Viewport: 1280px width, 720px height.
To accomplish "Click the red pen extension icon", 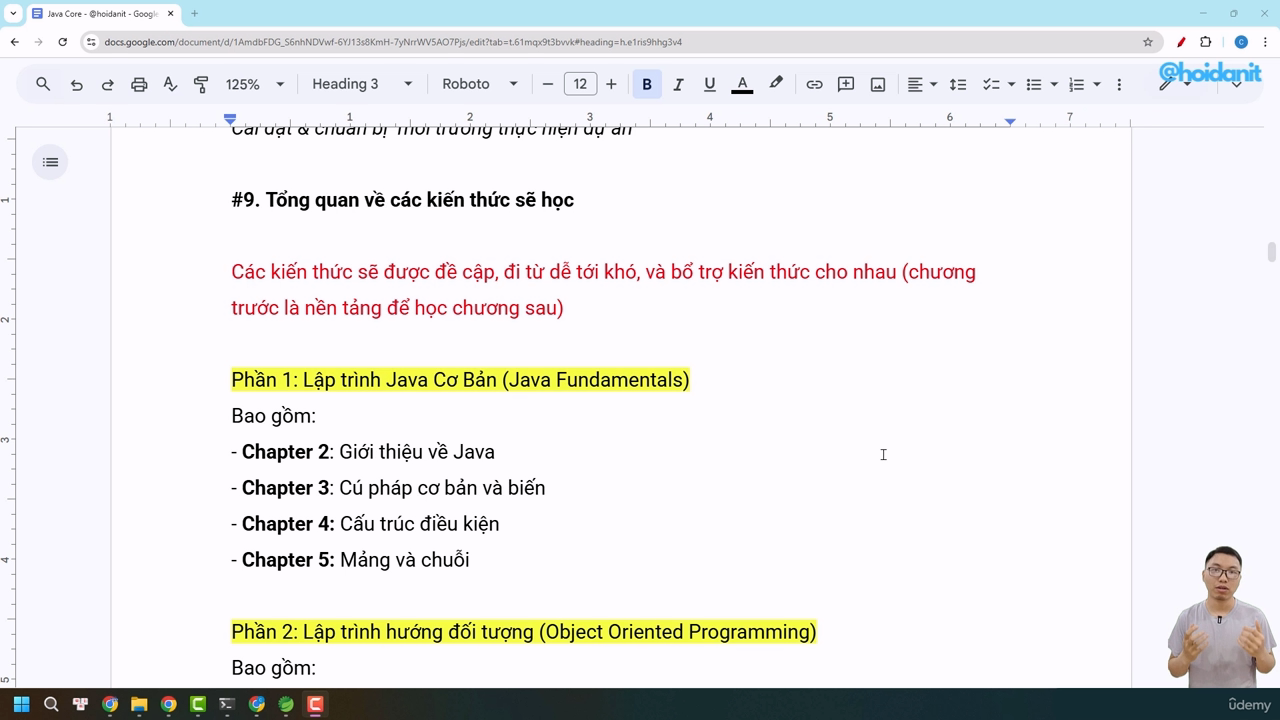I will click(1181, 42).
